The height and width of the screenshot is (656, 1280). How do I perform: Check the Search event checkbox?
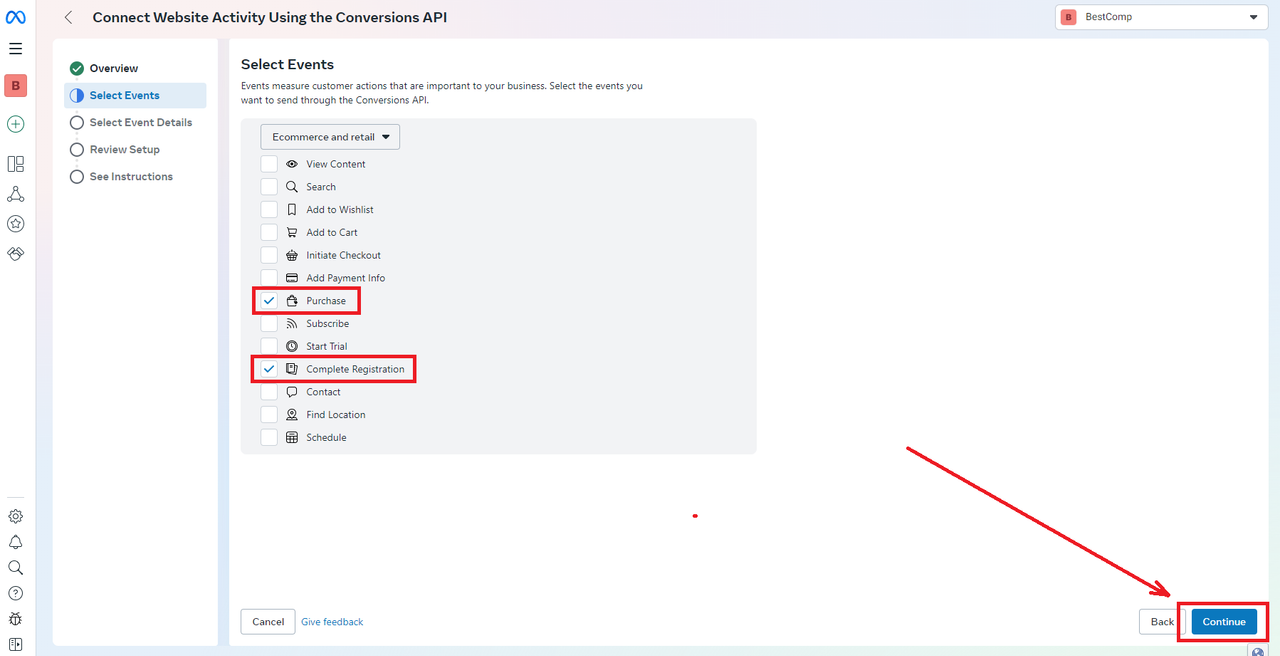coord(269,187)
